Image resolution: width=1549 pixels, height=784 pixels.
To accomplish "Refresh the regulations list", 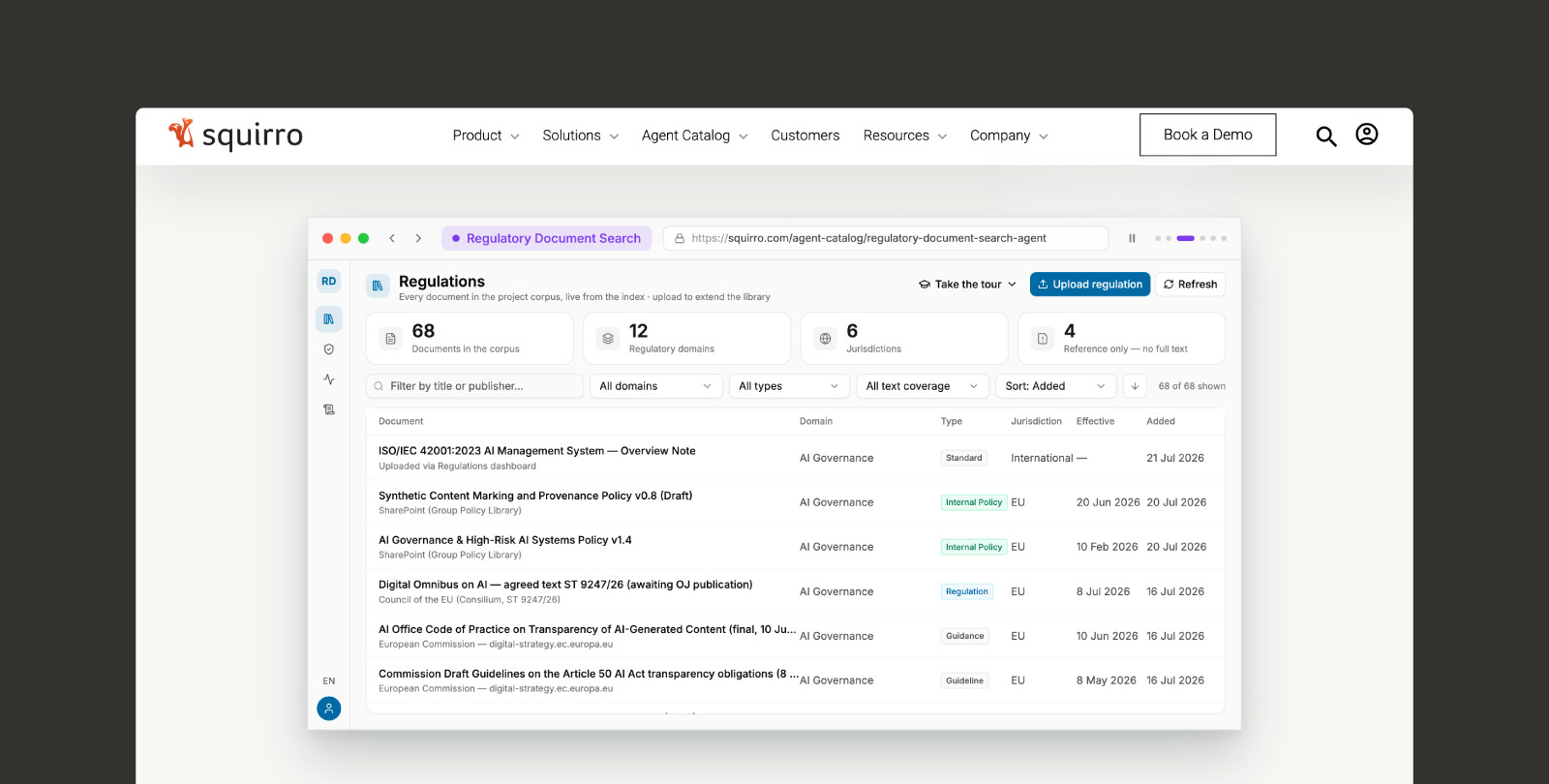I will (x=1191, y=285).
